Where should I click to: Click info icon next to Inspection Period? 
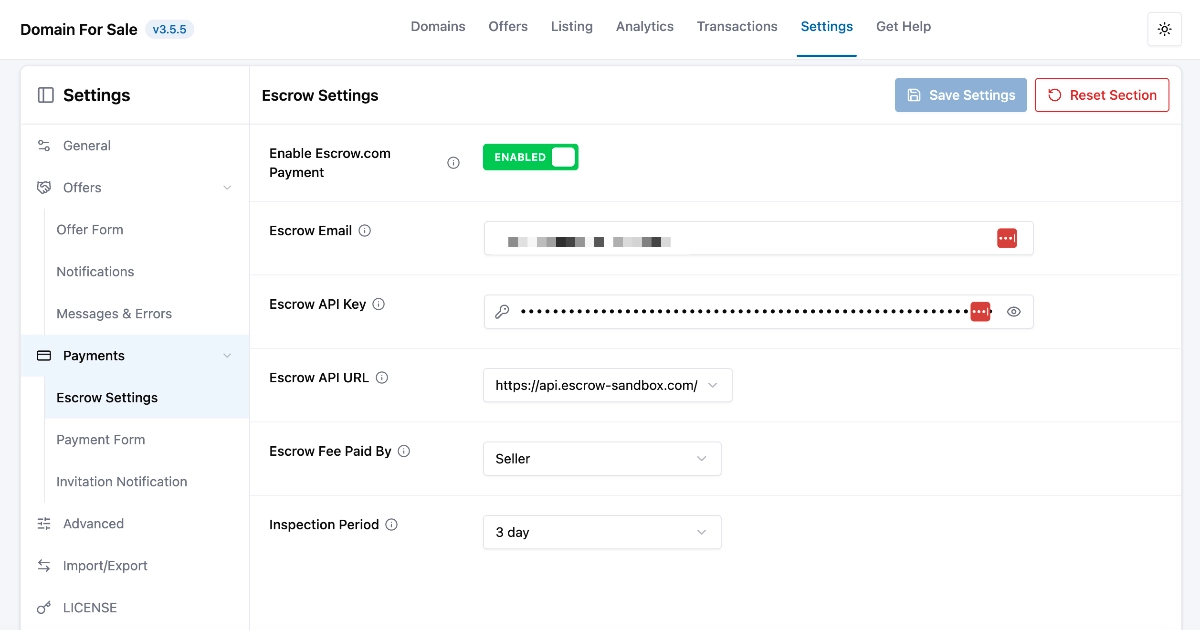[392, 525]
